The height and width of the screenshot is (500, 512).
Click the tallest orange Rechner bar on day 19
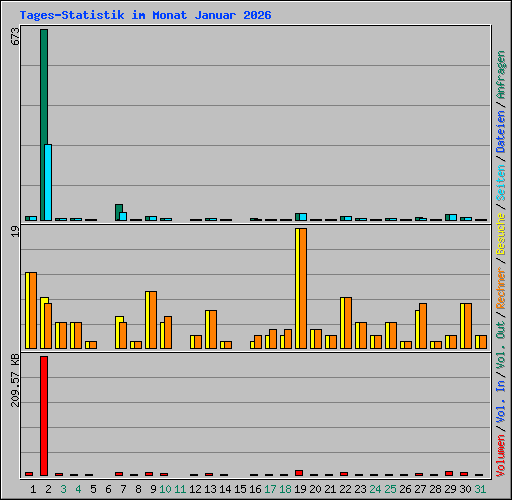(x=303, y=289)
